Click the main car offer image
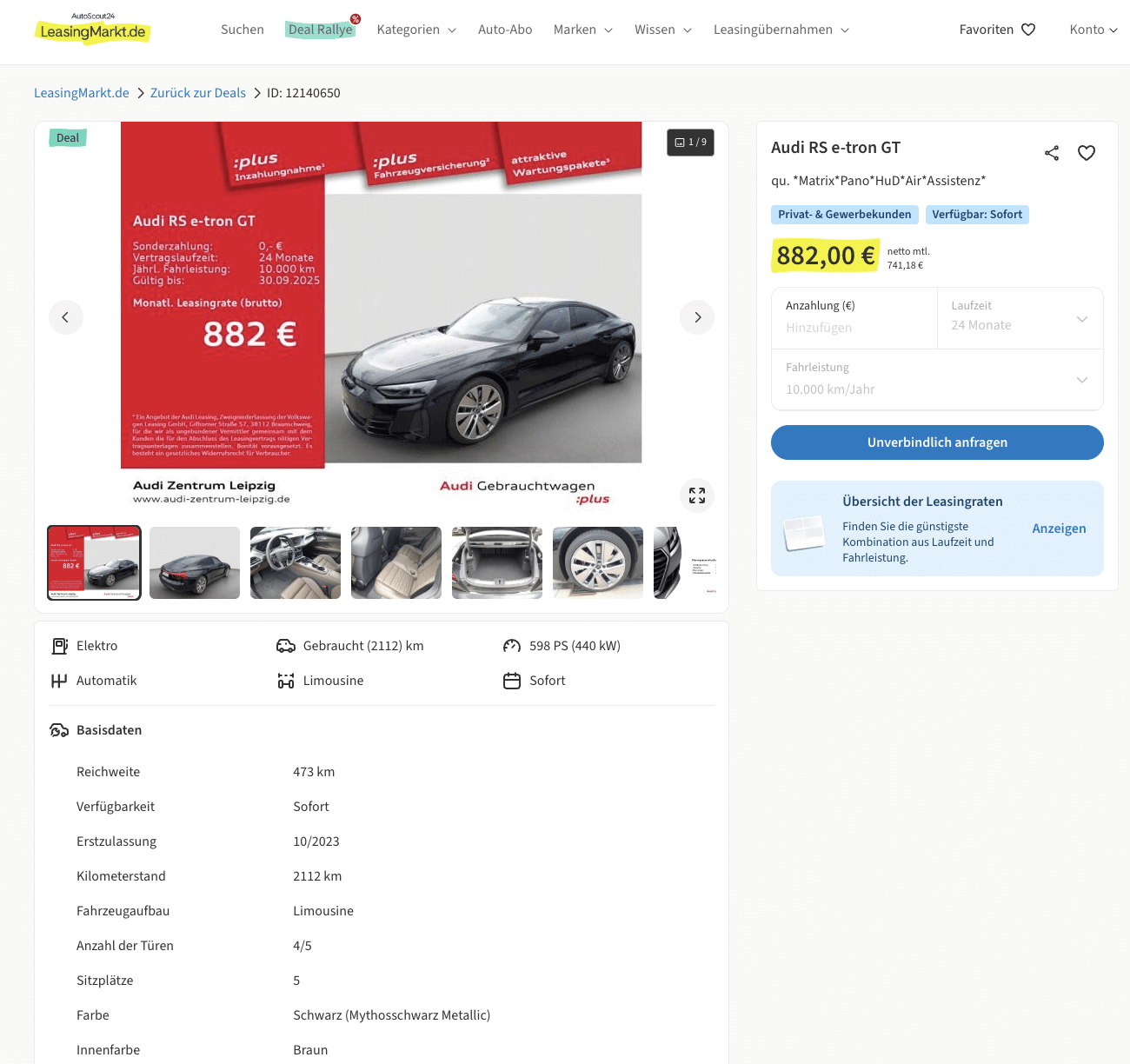The image size is (1130, 1064). (x=382, y=317)
